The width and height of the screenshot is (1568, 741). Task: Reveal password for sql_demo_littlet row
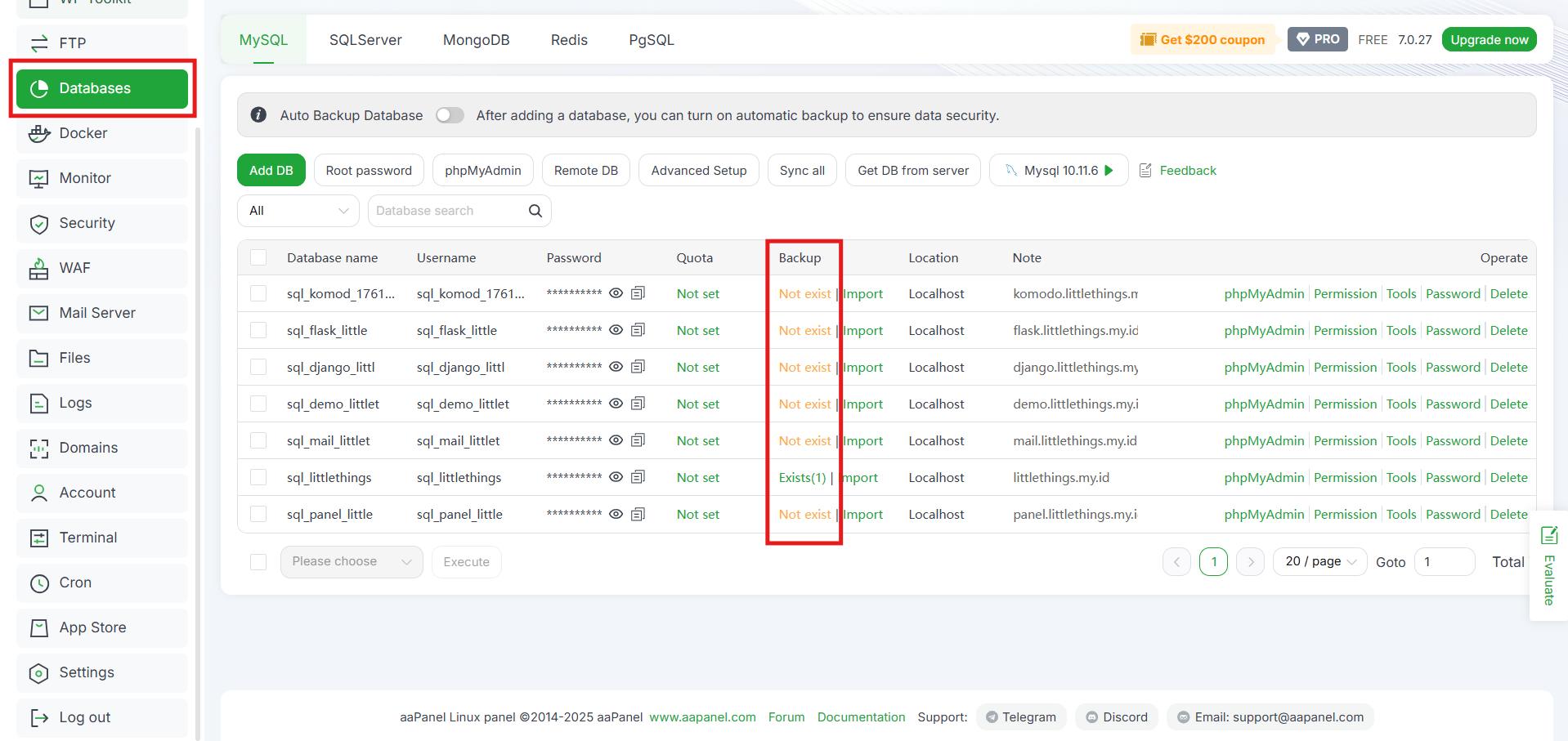[616, 404]
